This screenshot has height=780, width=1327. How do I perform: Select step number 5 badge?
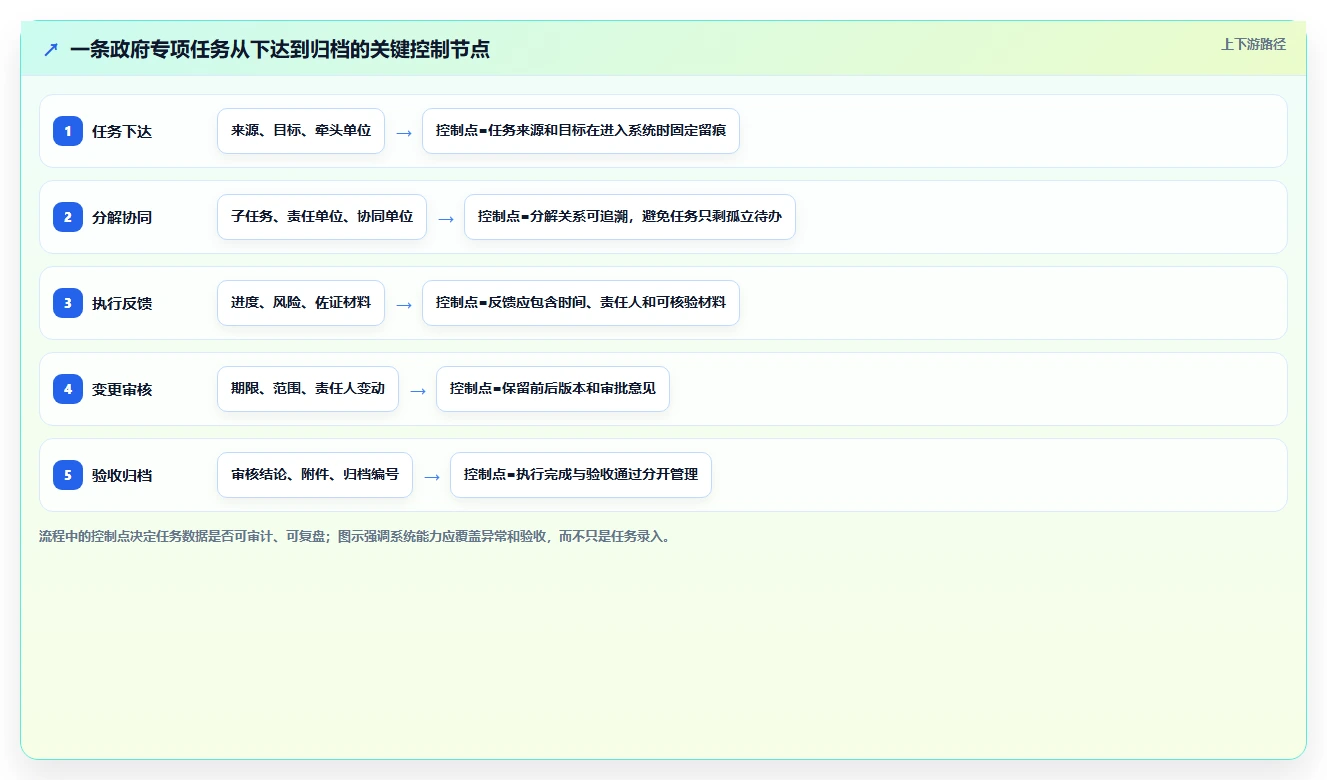68,475
